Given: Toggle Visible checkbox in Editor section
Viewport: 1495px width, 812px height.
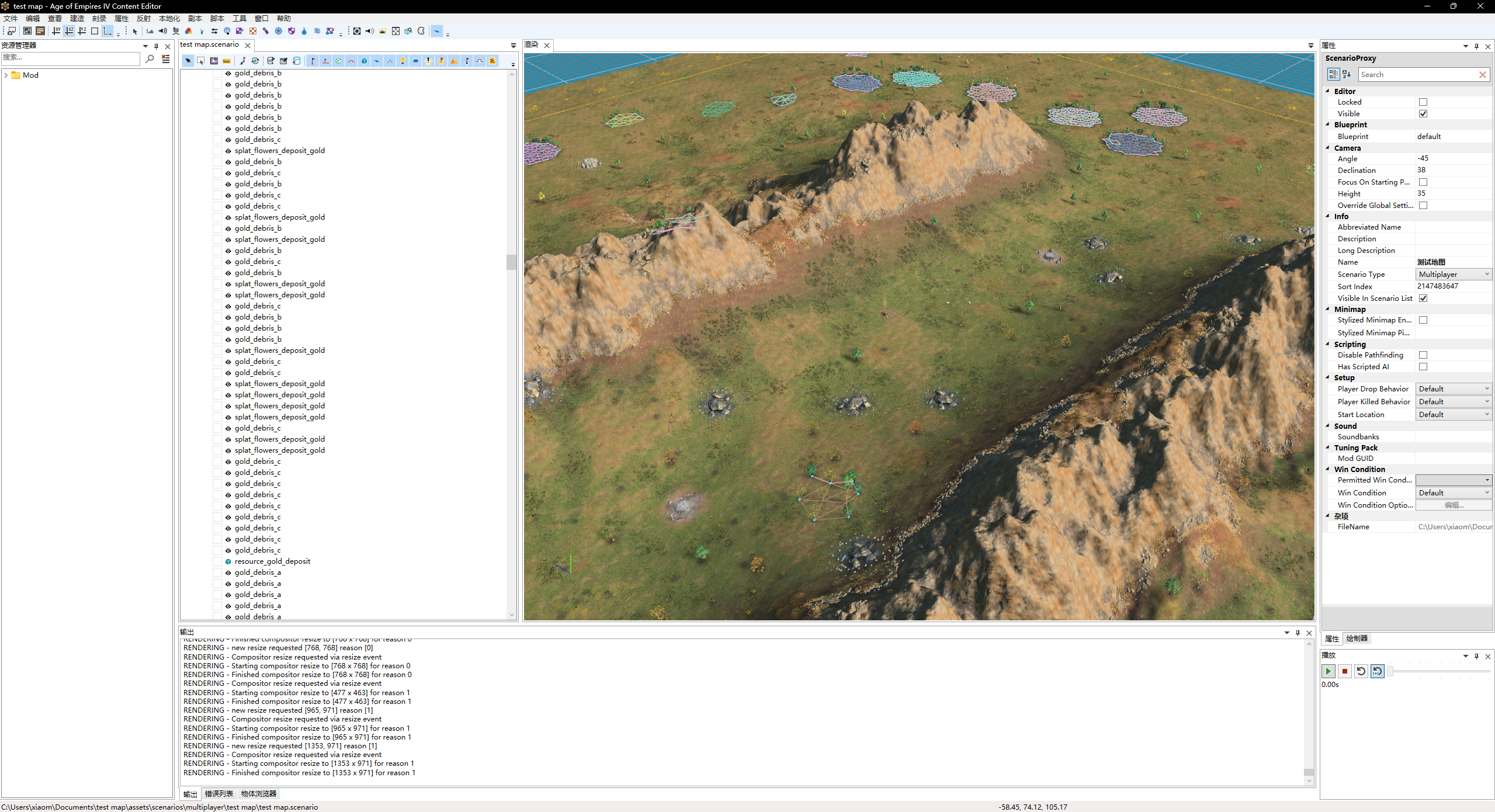Looking at the screenshot, I should (1422, 113).
